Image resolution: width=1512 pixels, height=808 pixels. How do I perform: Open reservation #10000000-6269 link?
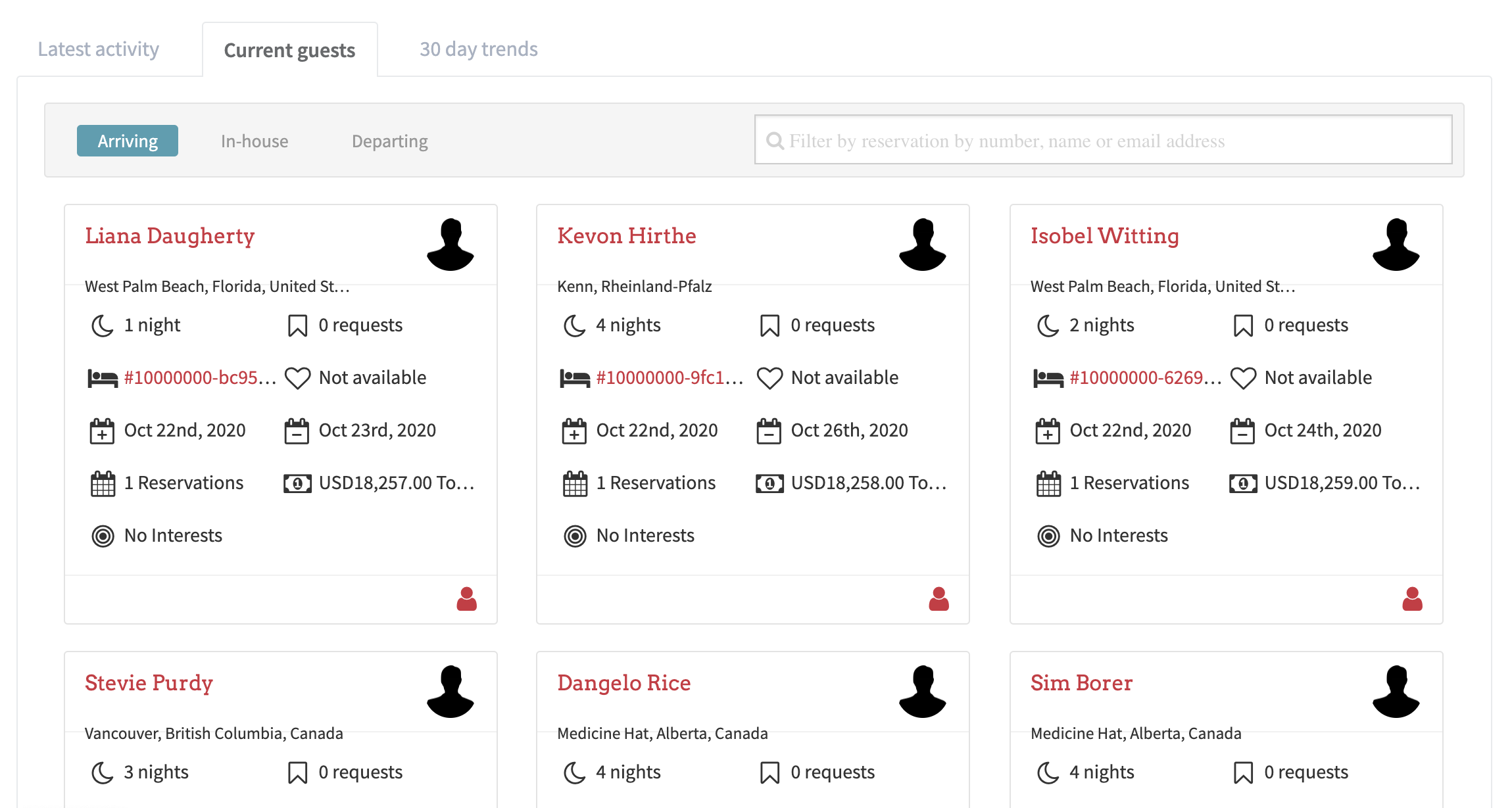pyautogui.click(x=1145, y=377)
